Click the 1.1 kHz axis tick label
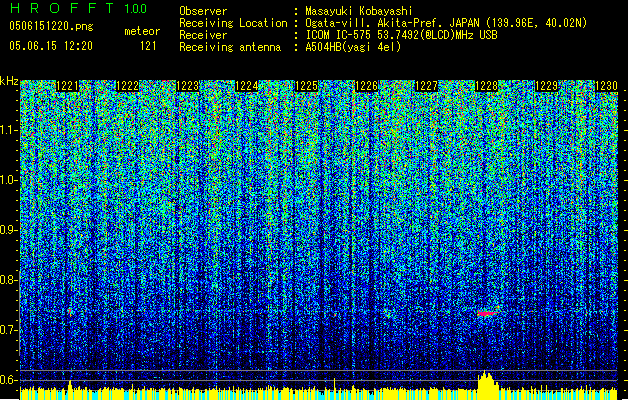The width and height of the screenshot is (629, 400). click(9, 130)
